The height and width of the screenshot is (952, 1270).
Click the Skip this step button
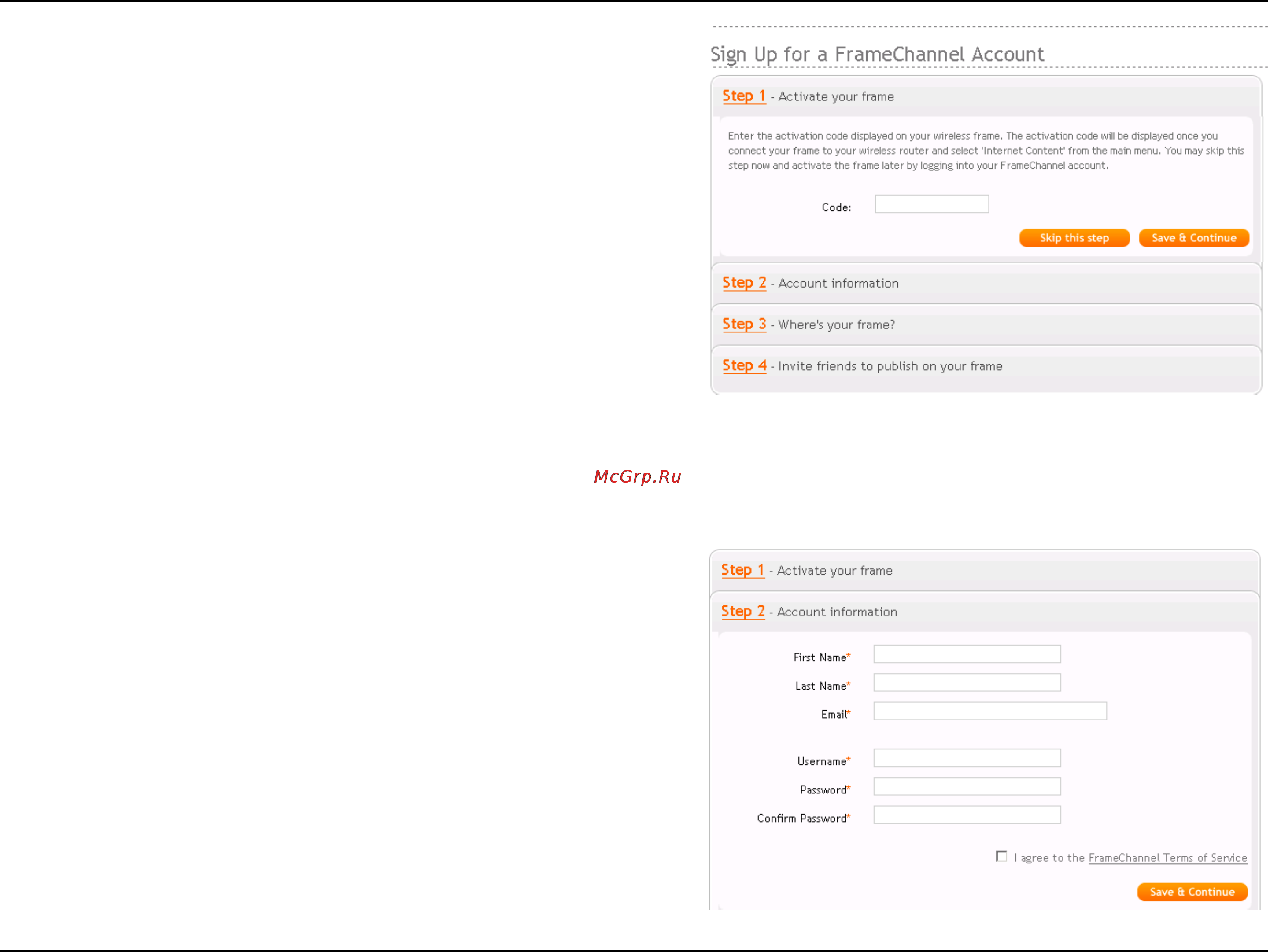point(1074,238)
